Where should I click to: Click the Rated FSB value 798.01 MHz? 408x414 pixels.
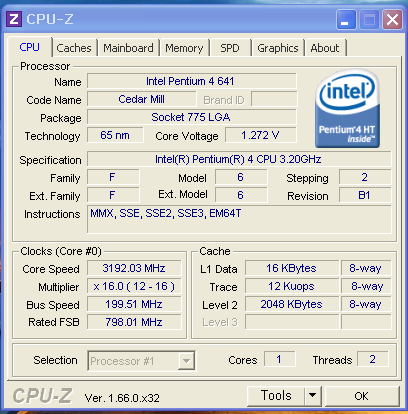134,322
